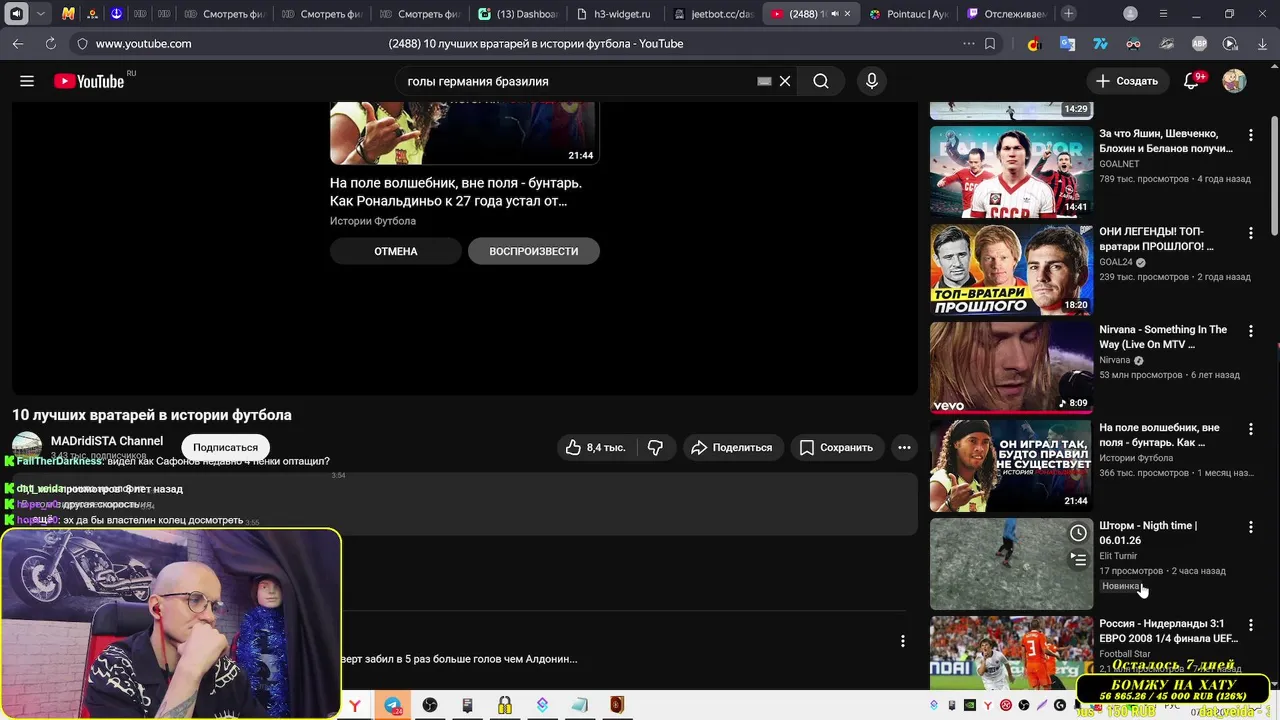Viewport: 1280px width, 720px height.
Task: Open options for Россия - Нидерланды video
Action: click(1250, 625)
